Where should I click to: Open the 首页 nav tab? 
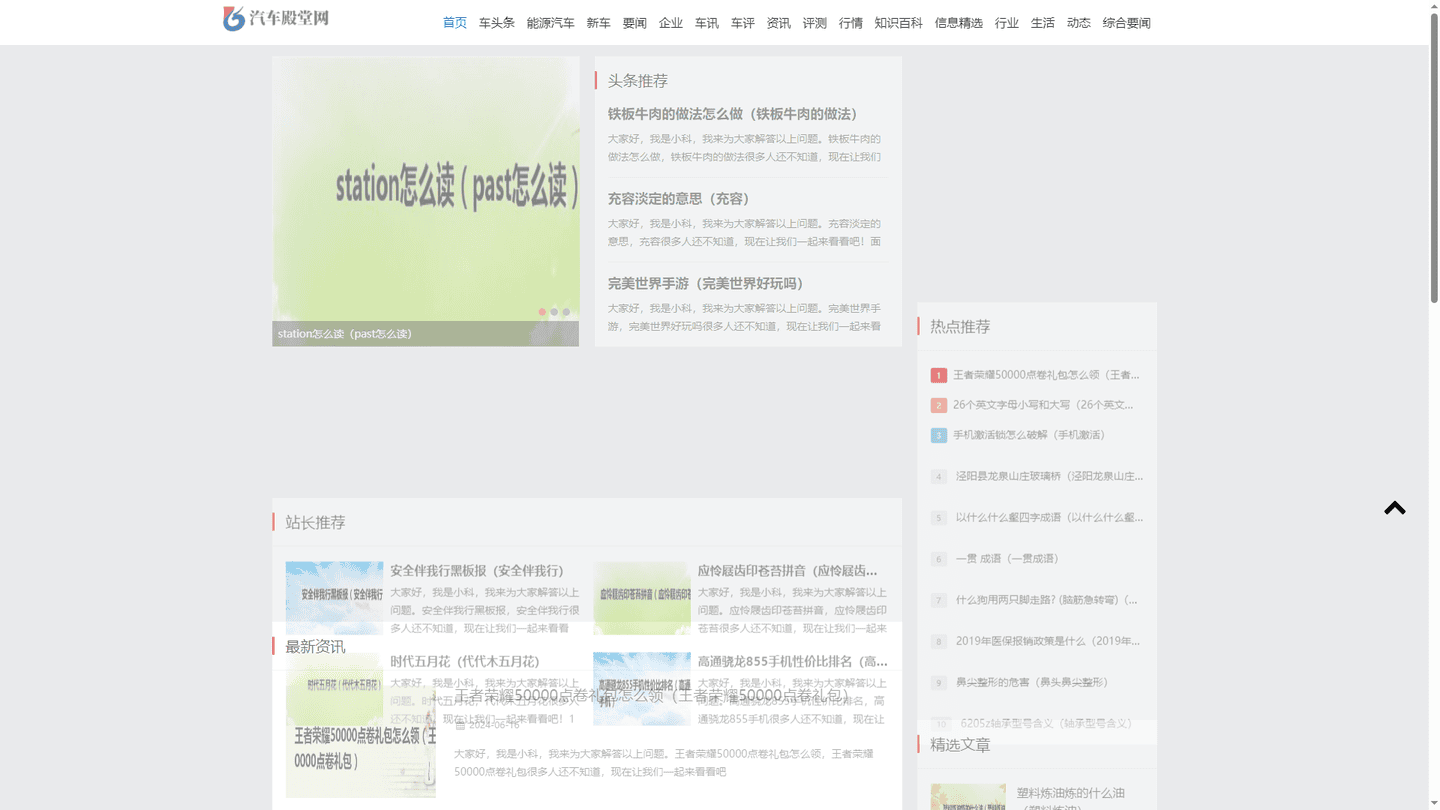click(x=455, y=23)
